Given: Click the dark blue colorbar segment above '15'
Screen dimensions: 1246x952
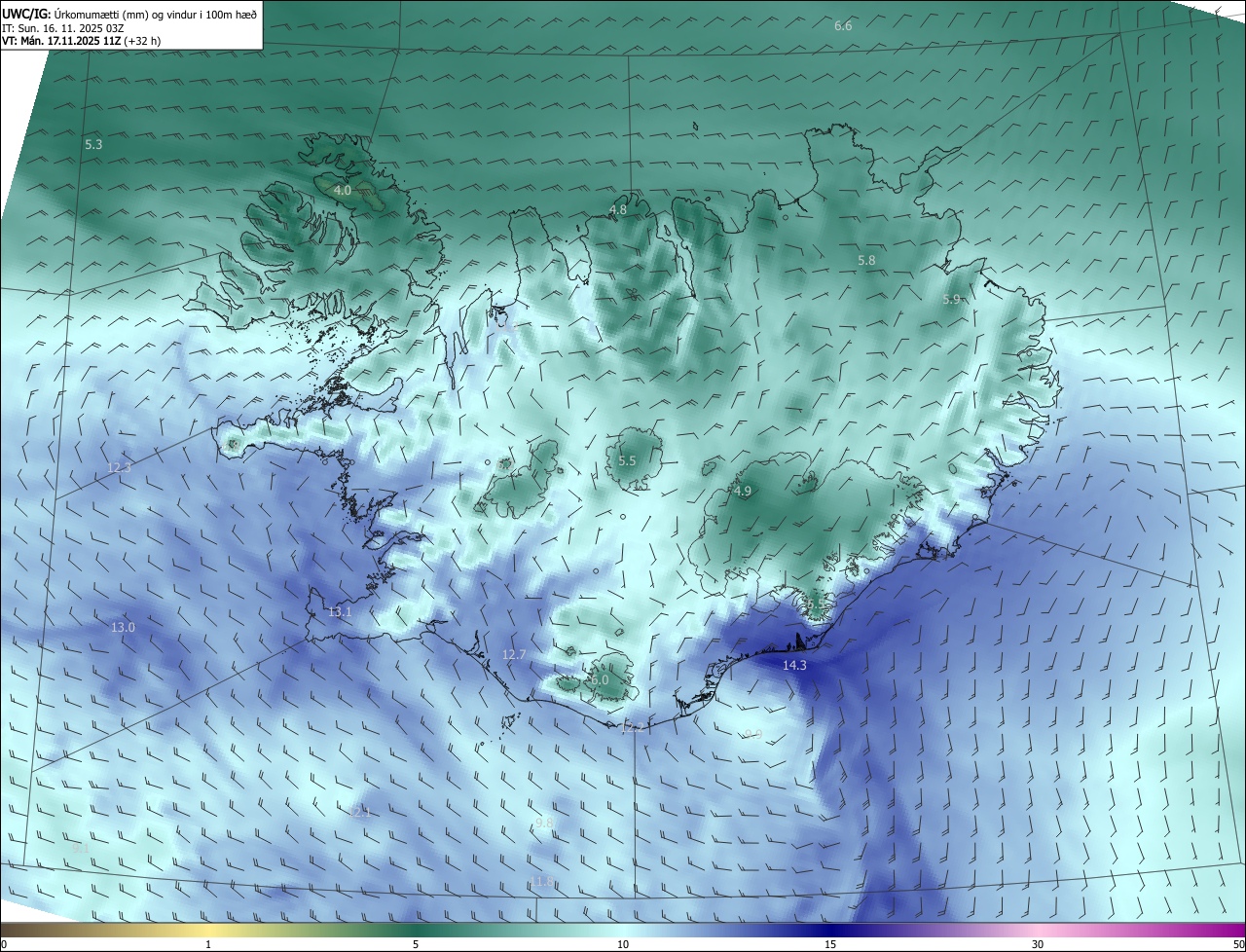Looking at the screenshot, I should (830, 931).
